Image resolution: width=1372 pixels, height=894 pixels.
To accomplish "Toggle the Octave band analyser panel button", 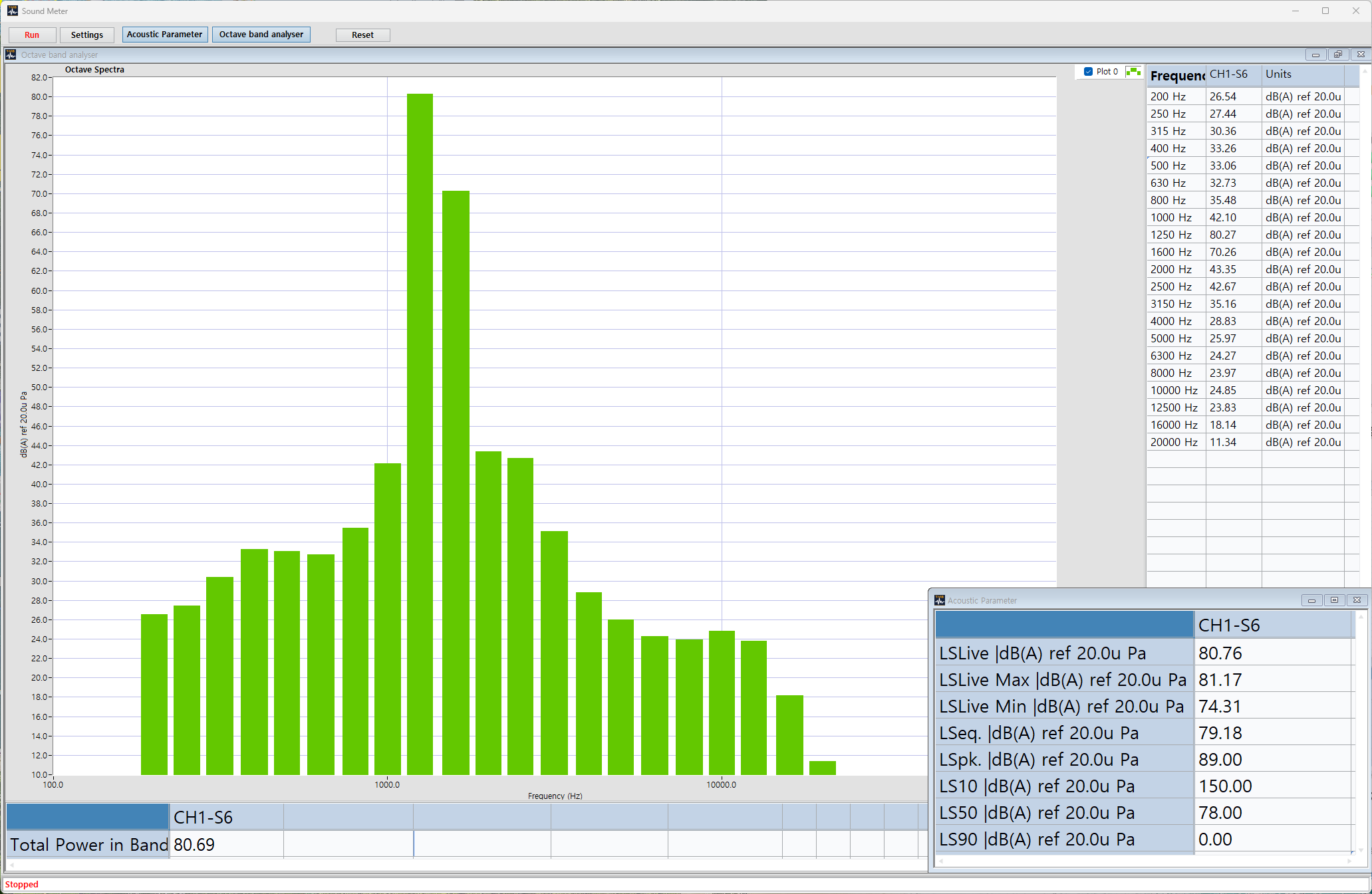I will pos(261,35).
